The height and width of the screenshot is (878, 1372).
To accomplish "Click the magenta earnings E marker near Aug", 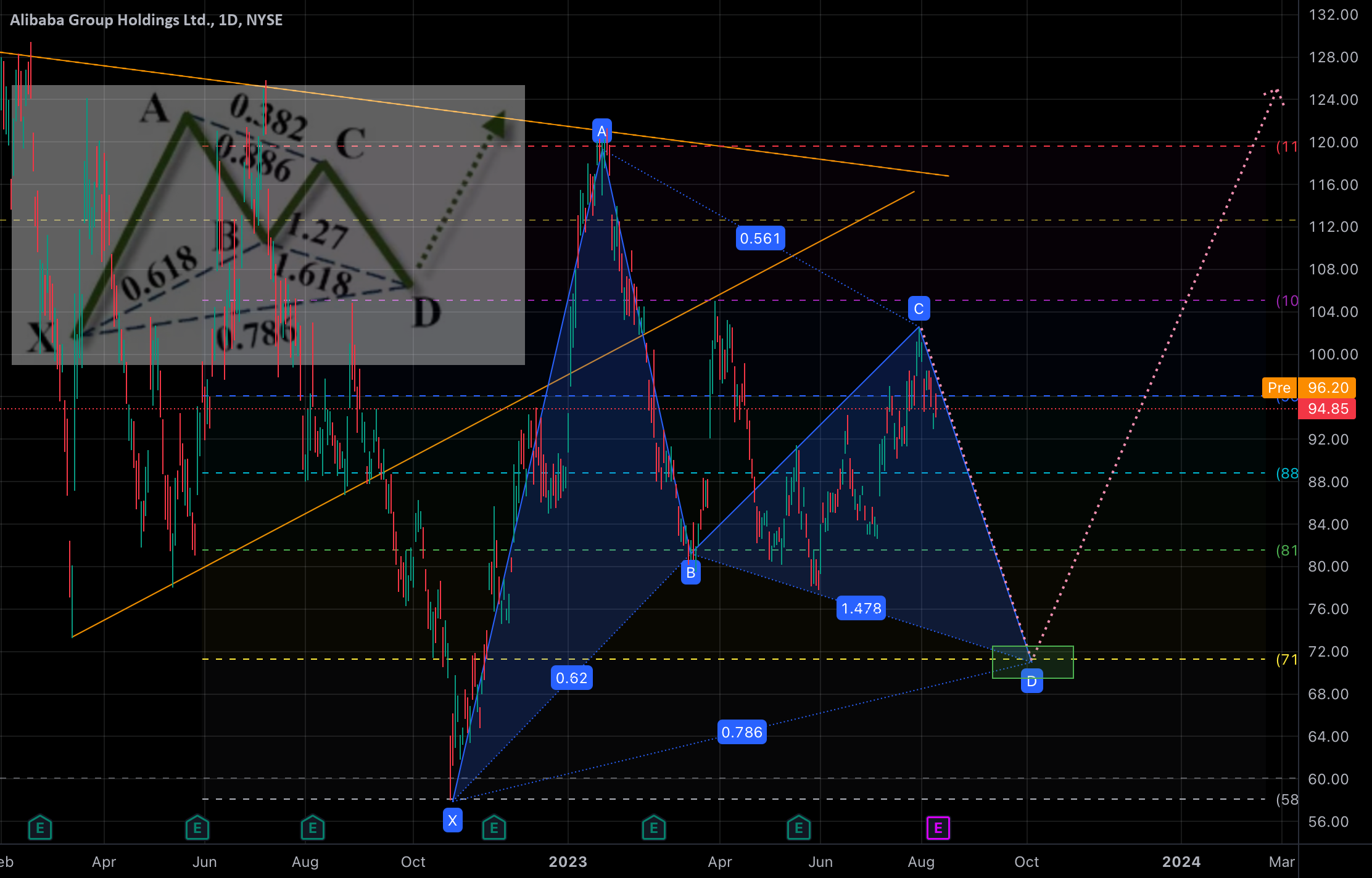I will 938,828.
